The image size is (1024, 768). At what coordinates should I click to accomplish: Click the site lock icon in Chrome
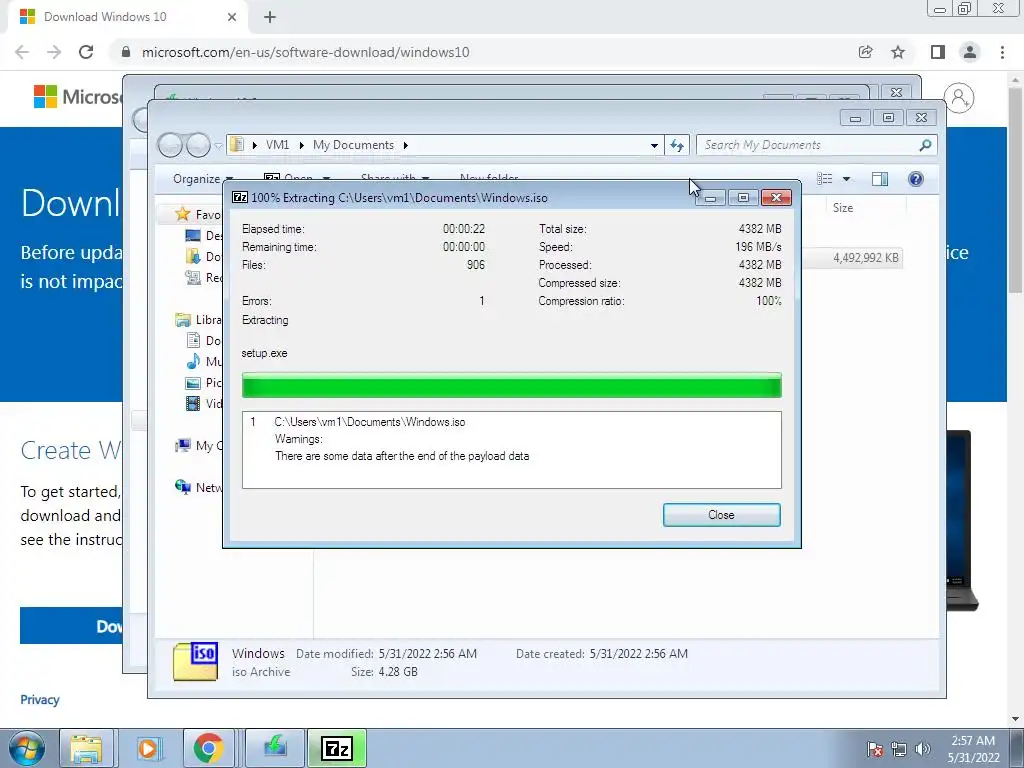pyautogui.click(x=126, y=52)
